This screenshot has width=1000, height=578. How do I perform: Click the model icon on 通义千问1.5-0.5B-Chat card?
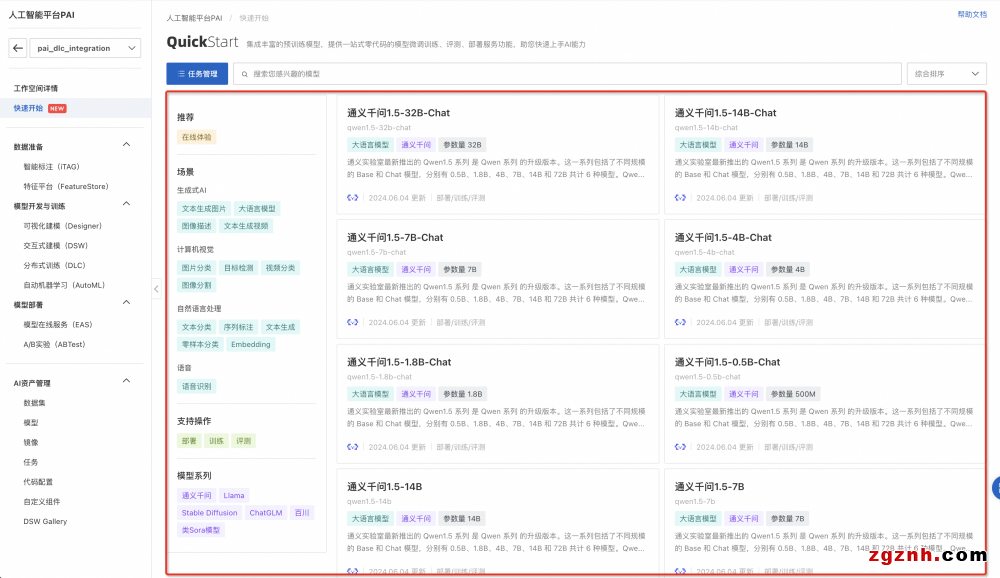pyautogui.click(x=680, y=447)
